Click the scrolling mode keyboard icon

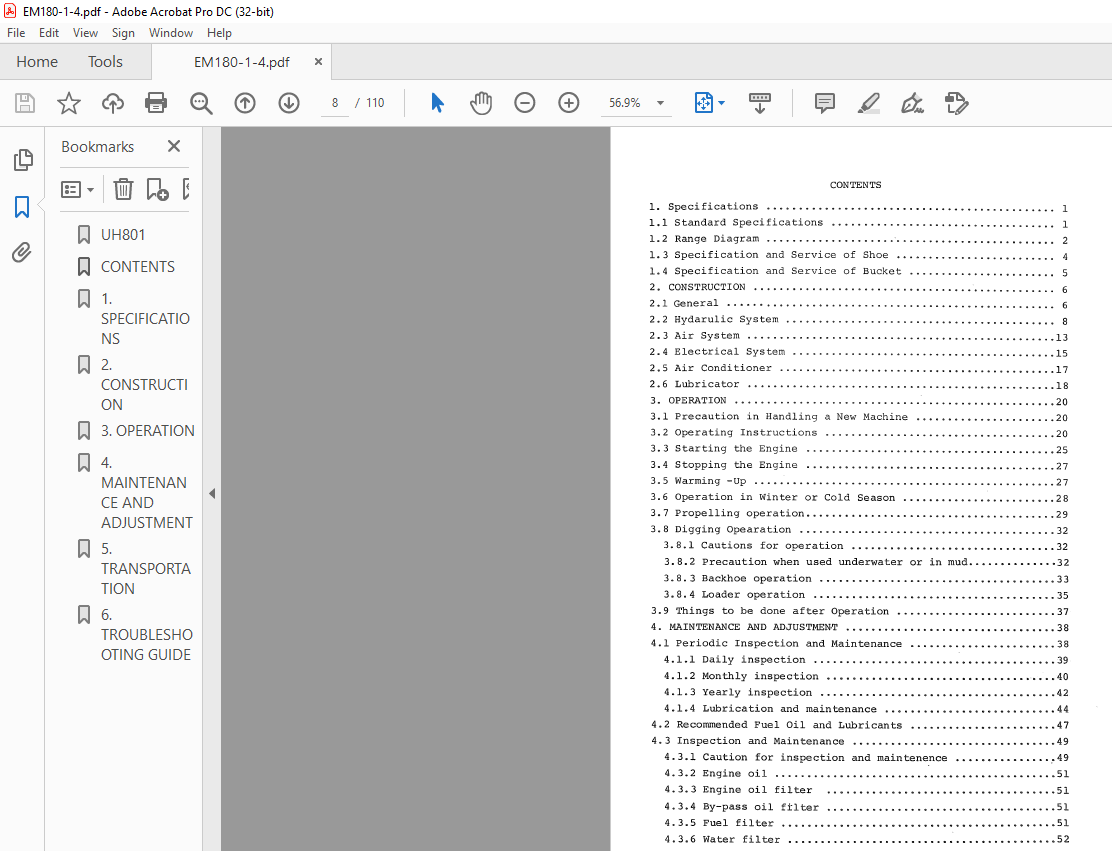(x=760, y=103)
